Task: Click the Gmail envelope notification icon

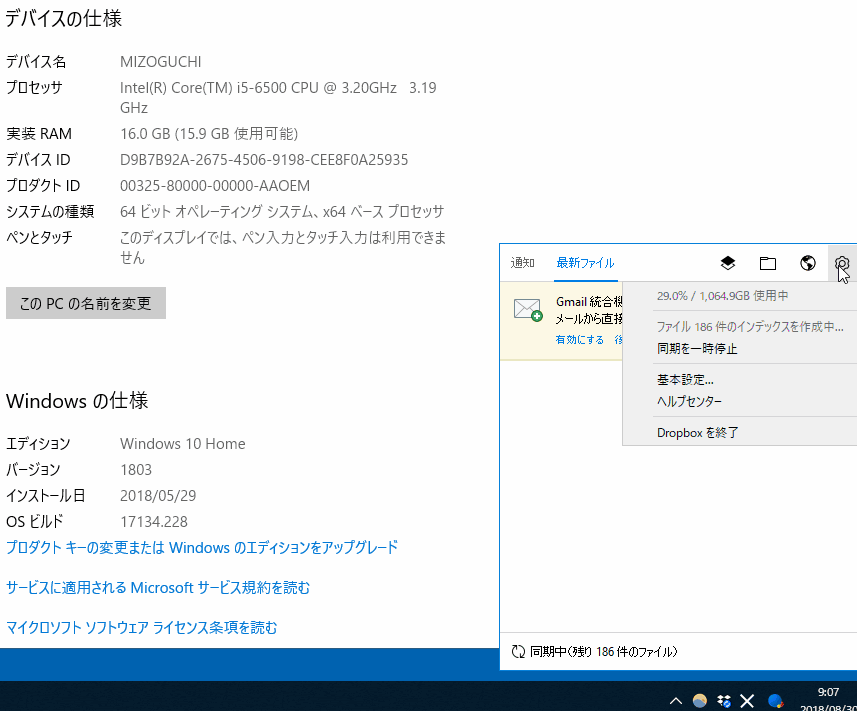Action: (x=528, y=309)
